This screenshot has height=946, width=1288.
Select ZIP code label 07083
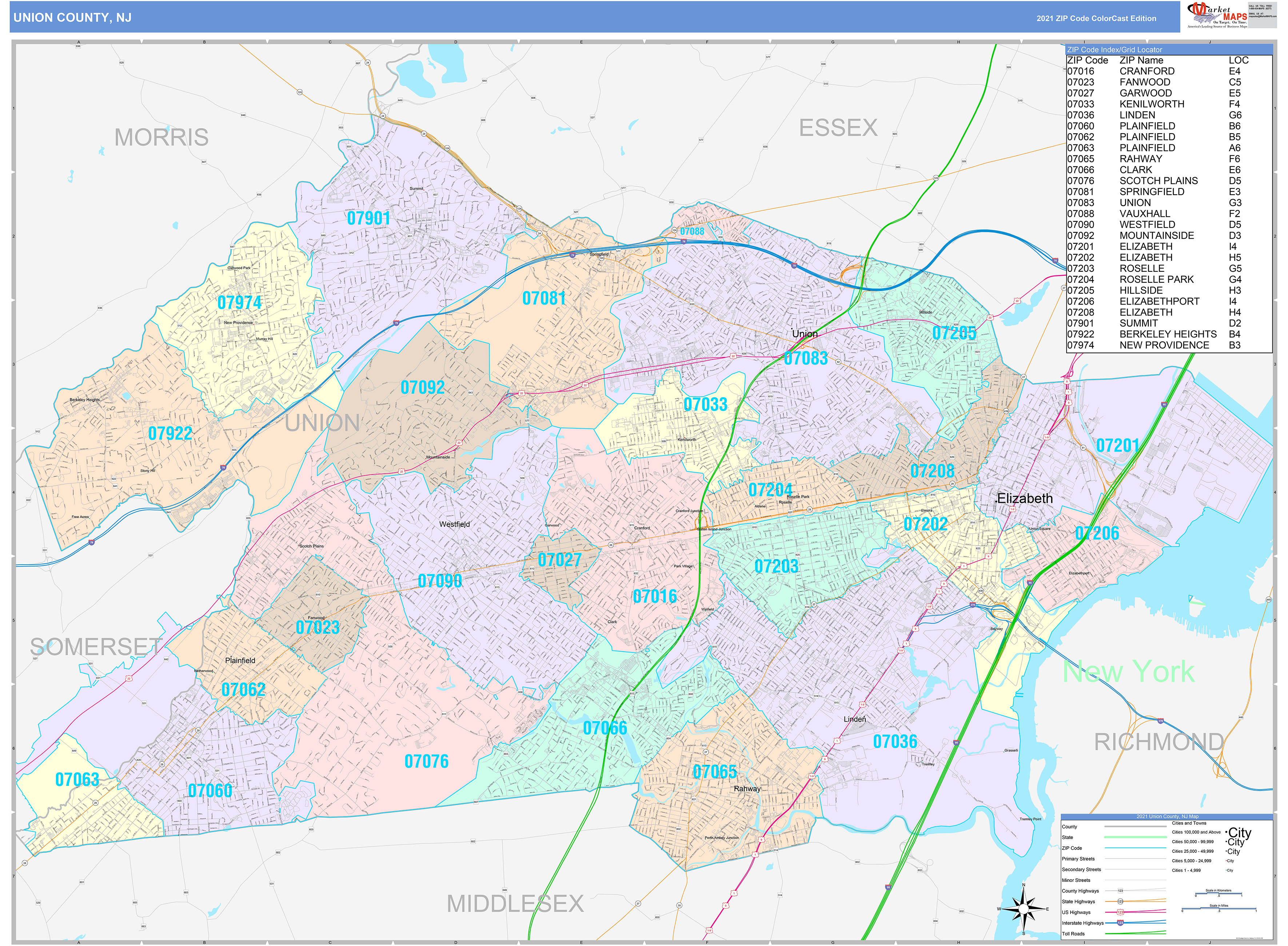coord(805,358)
